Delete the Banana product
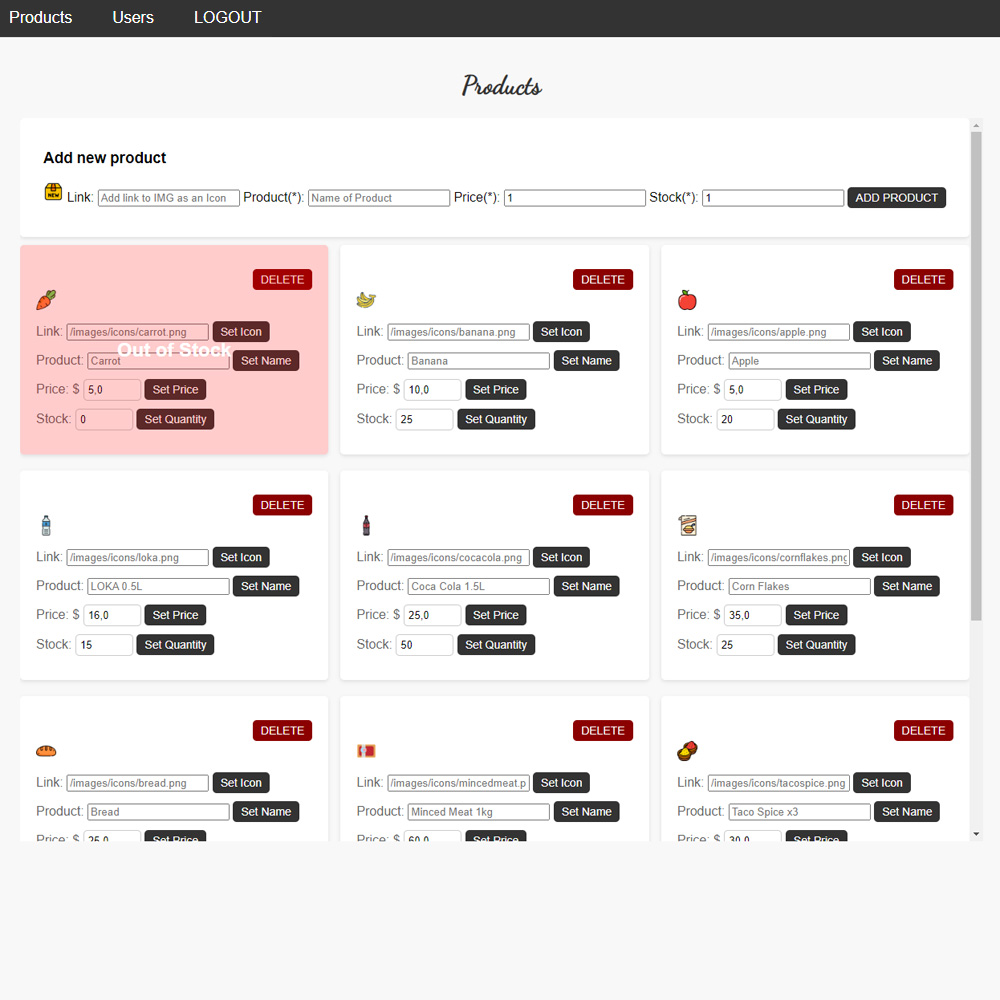The image size is (1000, 1000). point(602,280)
